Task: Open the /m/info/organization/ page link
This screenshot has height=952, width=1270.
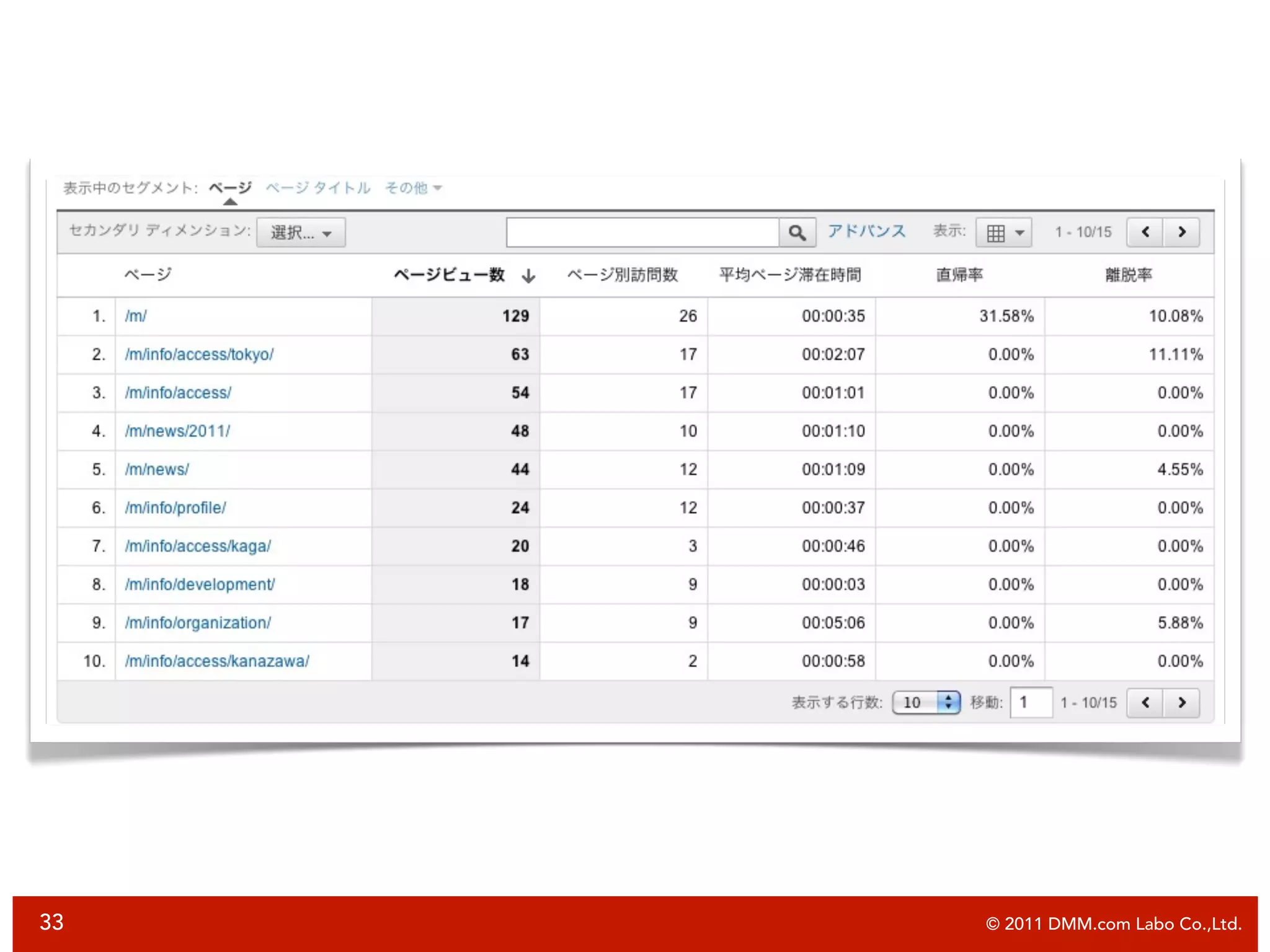Action: pos(198,623)
